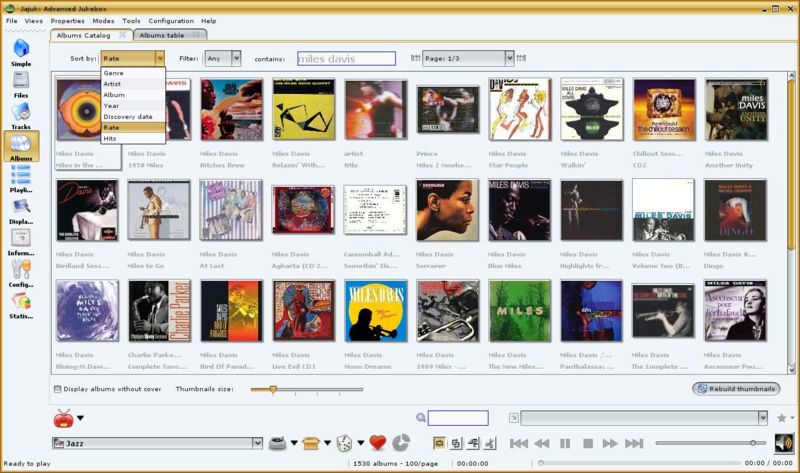Image resolution: width=800 pixels, height=473 pixels.
Task: Open the Statistics view in sidebar
Action: (x=21, y=305)
